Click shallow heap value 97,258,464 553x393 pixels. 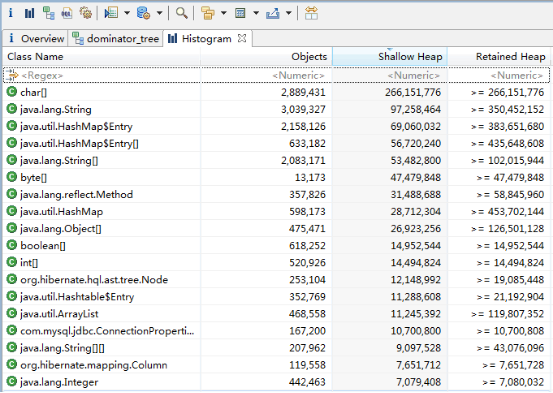click(x=415, y=109)
